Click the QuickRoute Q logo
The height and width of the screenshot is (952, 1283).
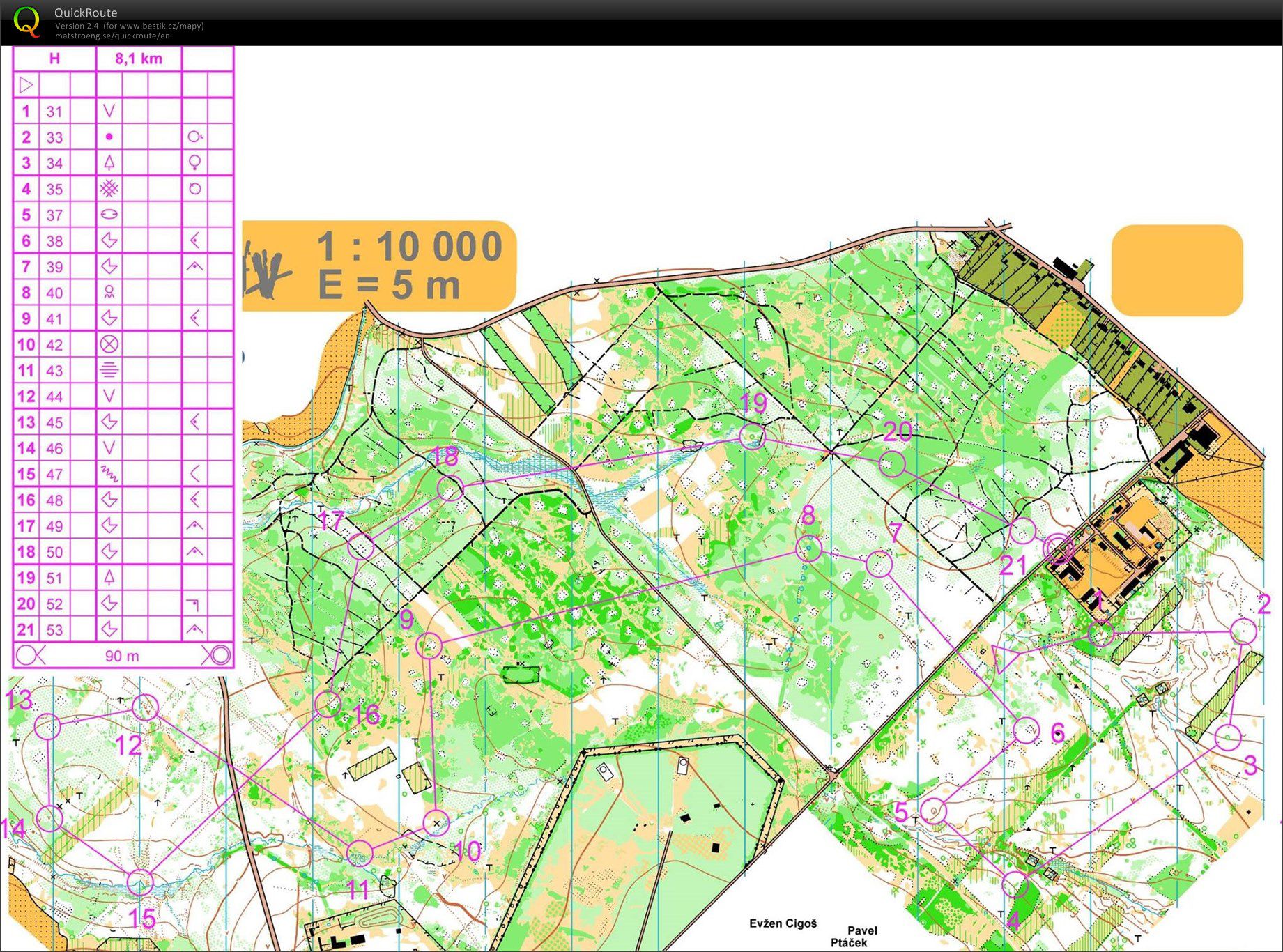click(x=27, y=21)
